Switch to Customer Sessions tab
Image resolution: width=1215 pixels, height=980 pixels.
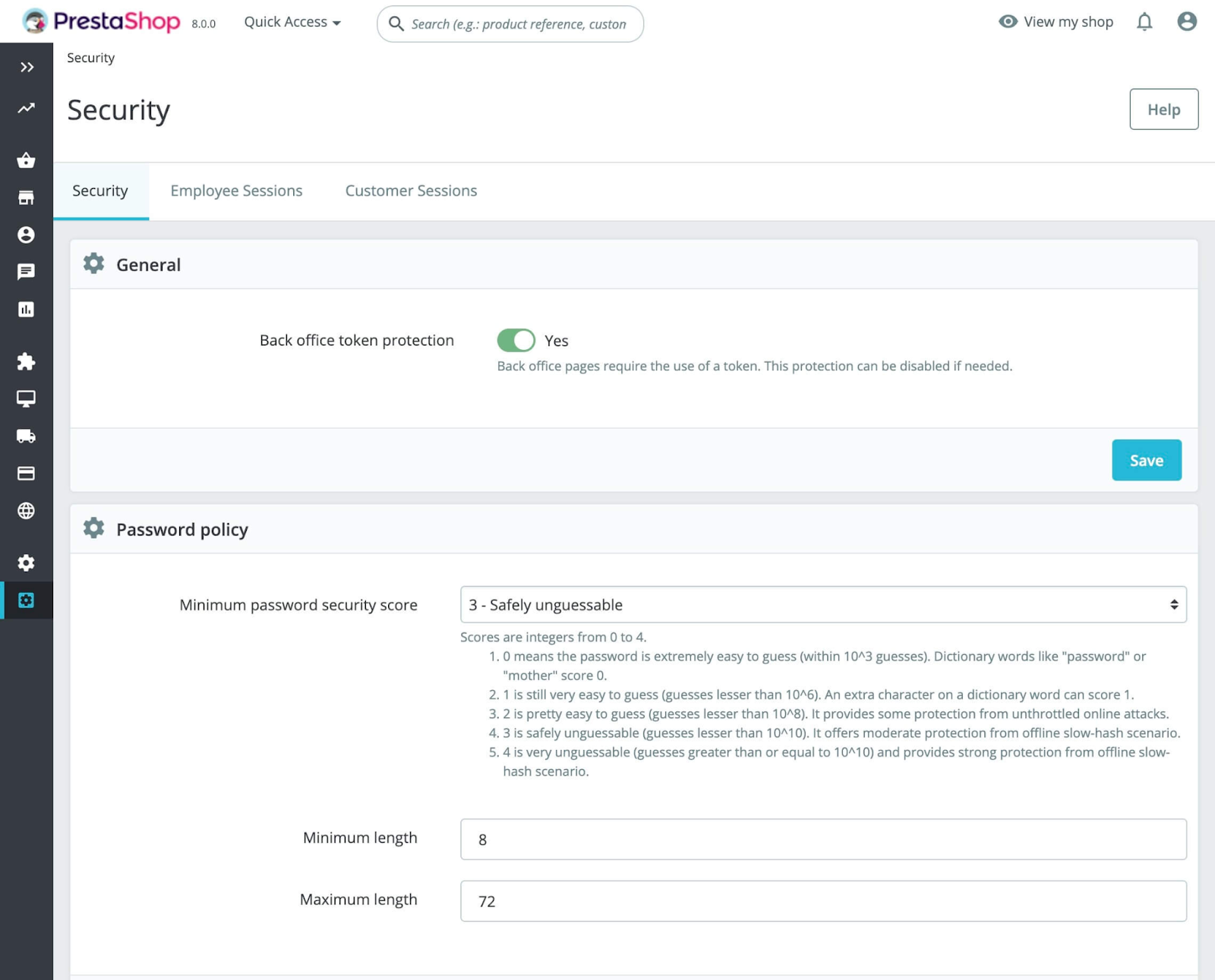(411, 191)
